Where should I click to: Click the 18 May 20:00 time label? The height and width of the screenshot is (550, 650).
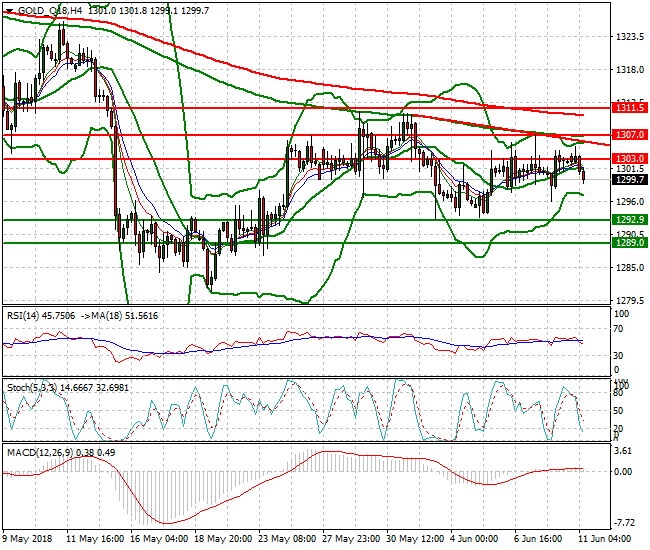[x=223, y=539]
